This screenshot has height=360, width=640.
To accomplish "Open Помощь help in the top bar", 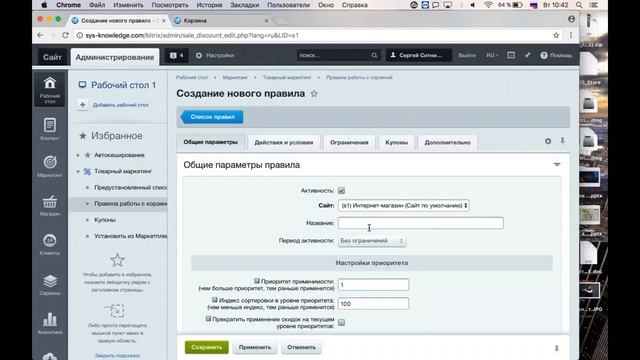I will tap(556, 55).
